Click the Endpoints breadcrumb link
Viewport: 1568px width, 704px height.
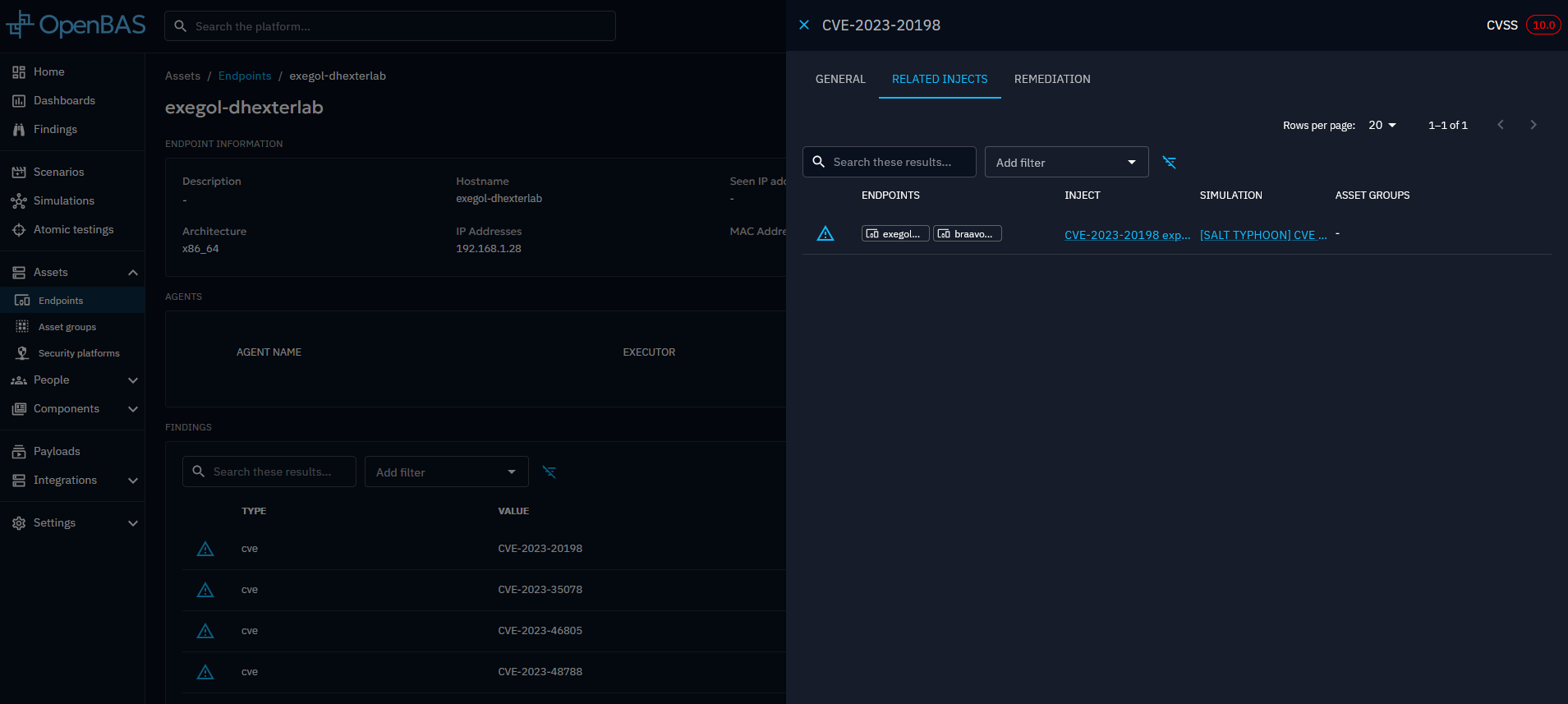point(244,76)
